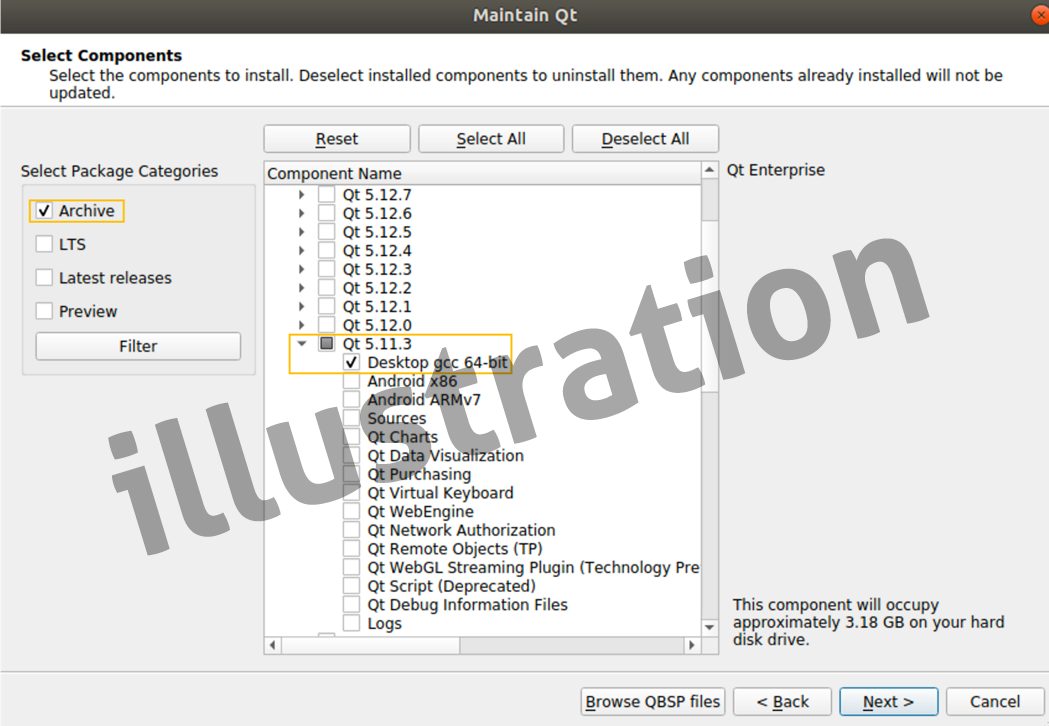Expand the Qt 5.12.2 tree node

tap(302, 288)
